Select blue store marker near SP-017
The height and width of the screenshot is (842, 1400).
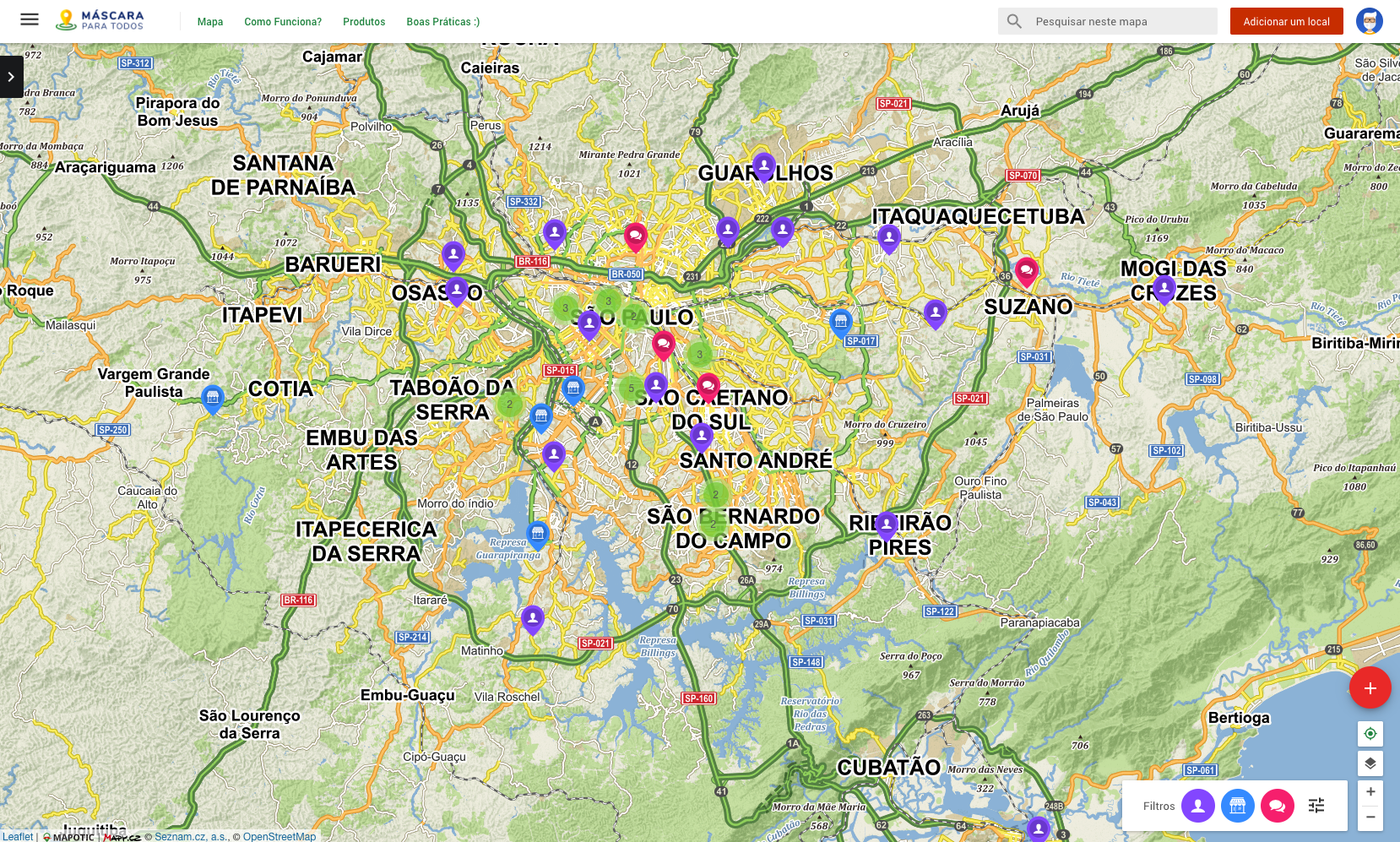coord(840,323)
